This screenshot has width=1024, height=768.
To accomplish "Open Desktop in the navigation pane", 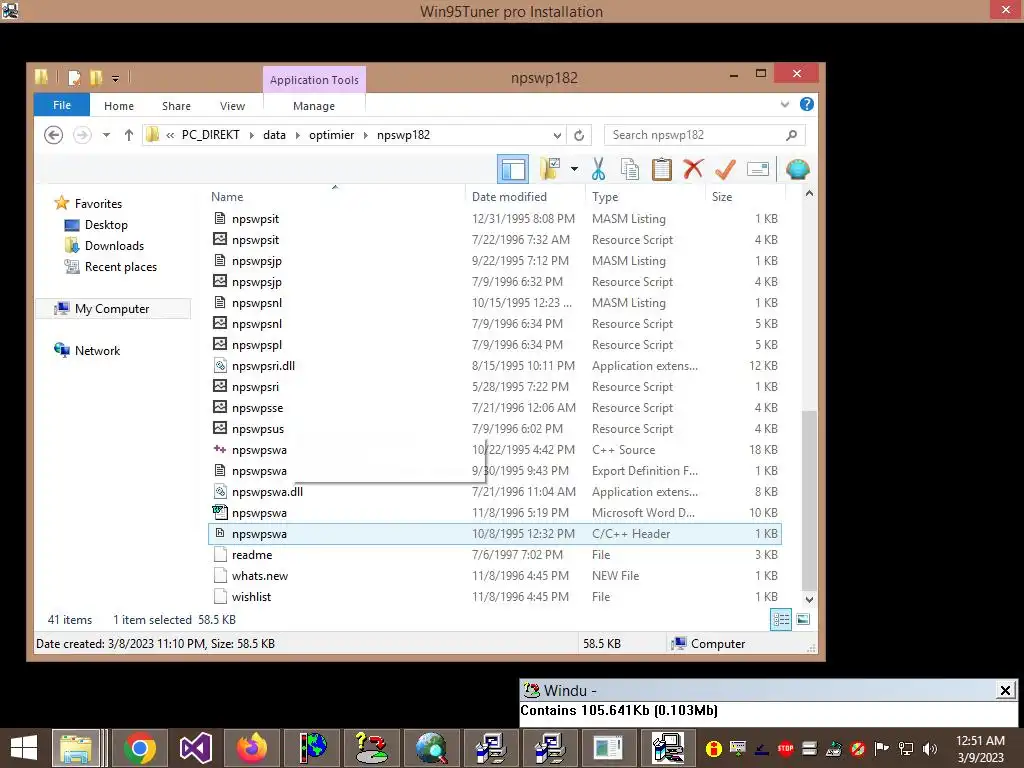I will coord(106,225).
